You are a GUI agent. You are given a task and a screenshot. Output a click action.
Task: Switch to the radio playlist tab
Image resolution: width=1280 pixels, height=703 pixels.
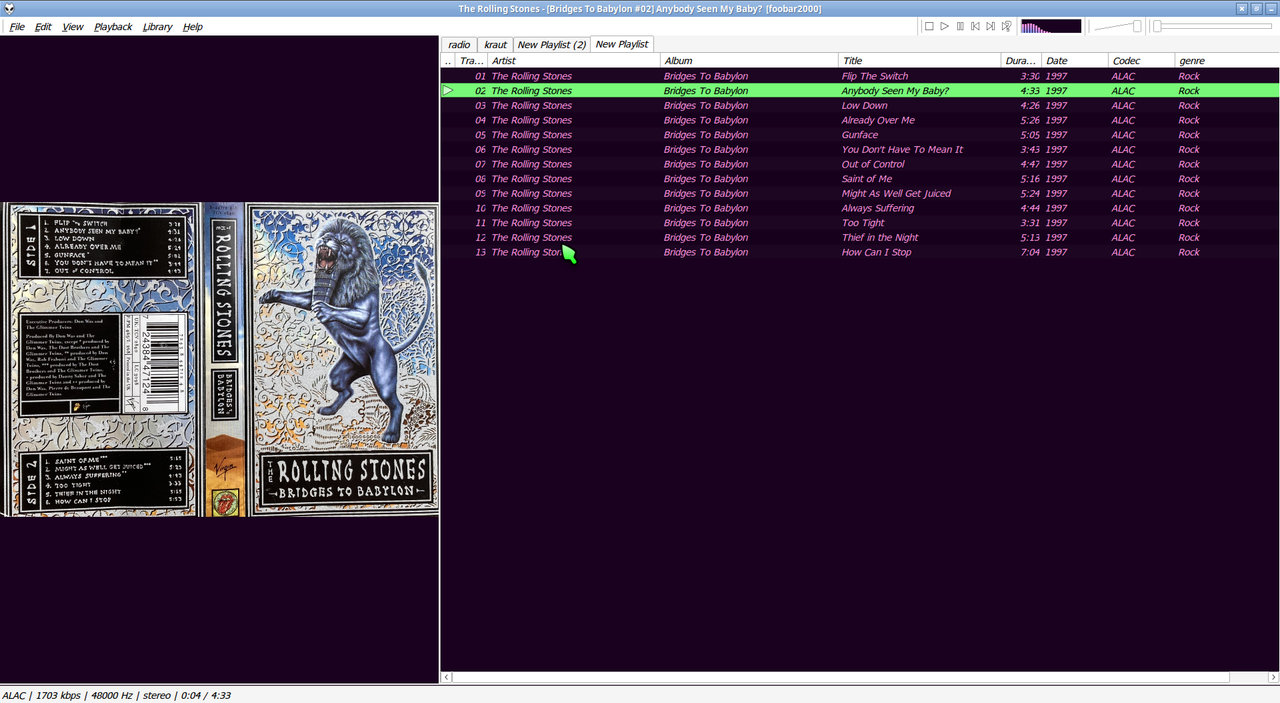coord(459,44)
